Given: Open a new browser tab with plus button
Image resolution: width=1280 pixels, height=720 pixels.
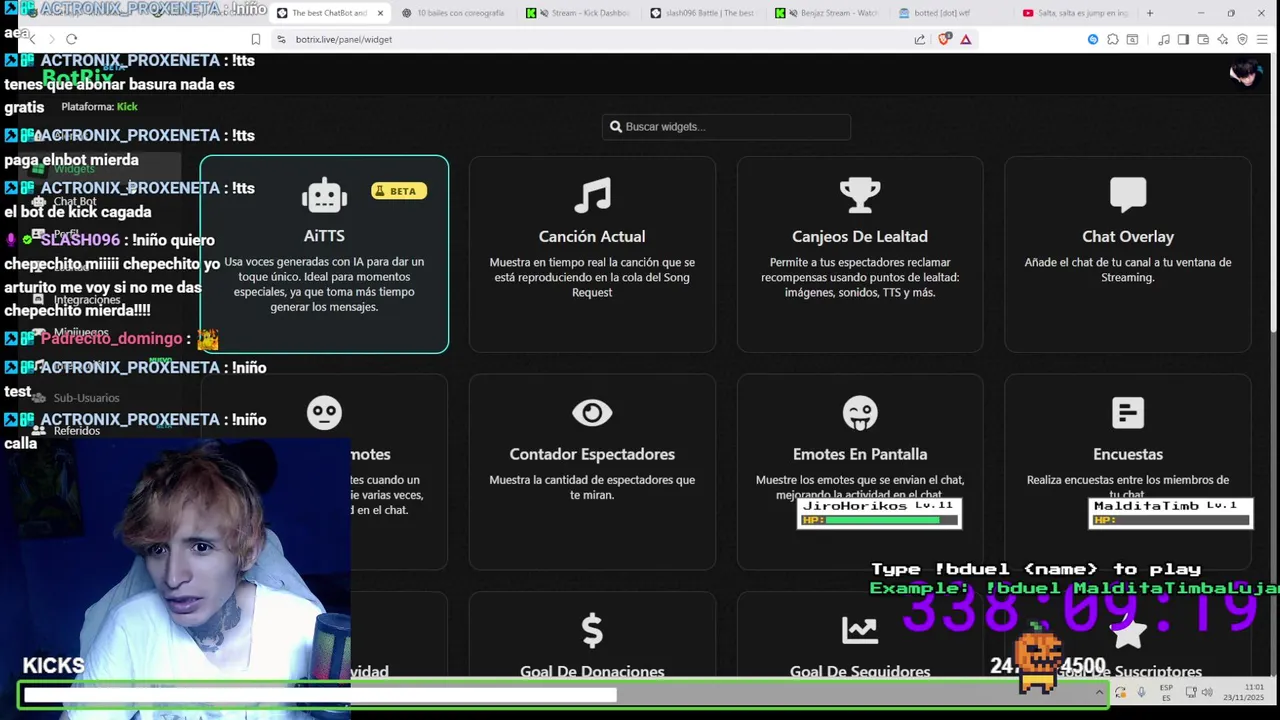Looking at the screenshot, I should 1150,13.
